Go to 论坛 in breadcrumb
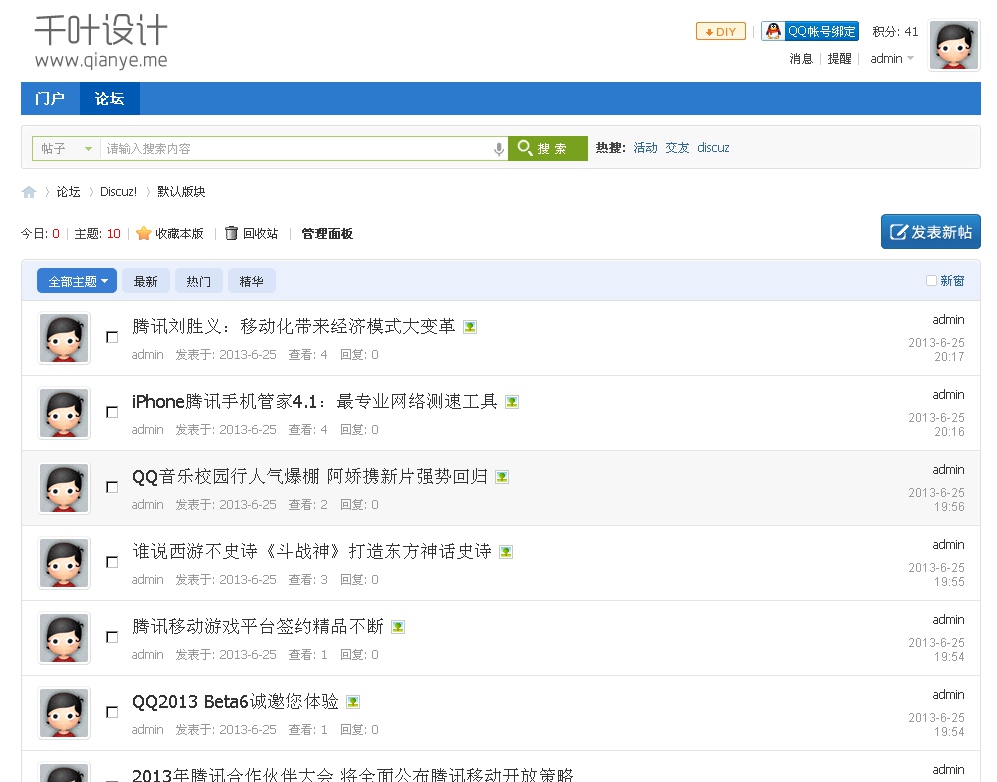 click(x=68, y=191)
